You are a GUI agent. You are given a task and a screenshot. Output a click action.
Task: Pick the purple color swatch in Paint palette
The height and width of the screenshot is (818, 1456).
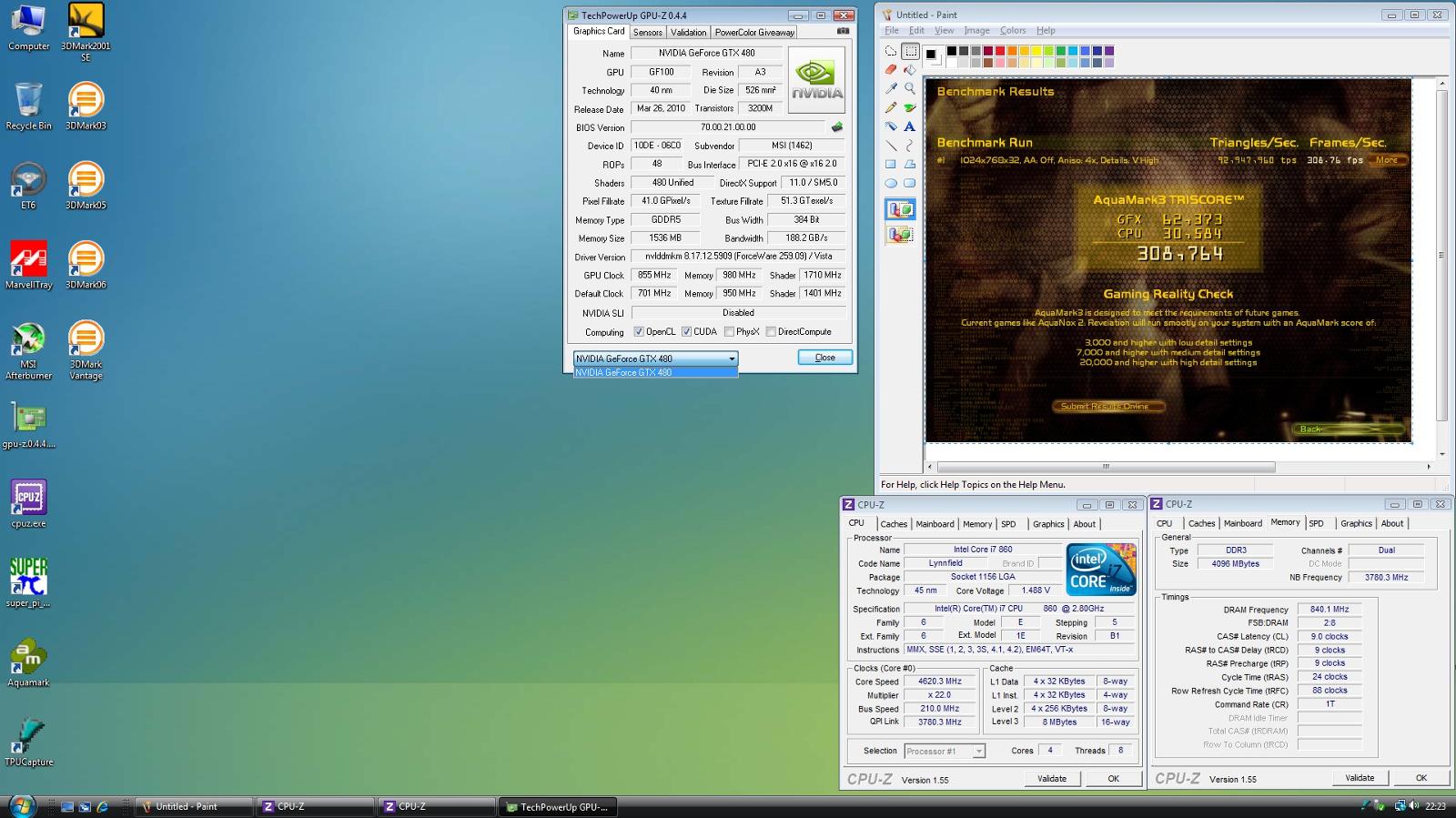pos(1108,51)
